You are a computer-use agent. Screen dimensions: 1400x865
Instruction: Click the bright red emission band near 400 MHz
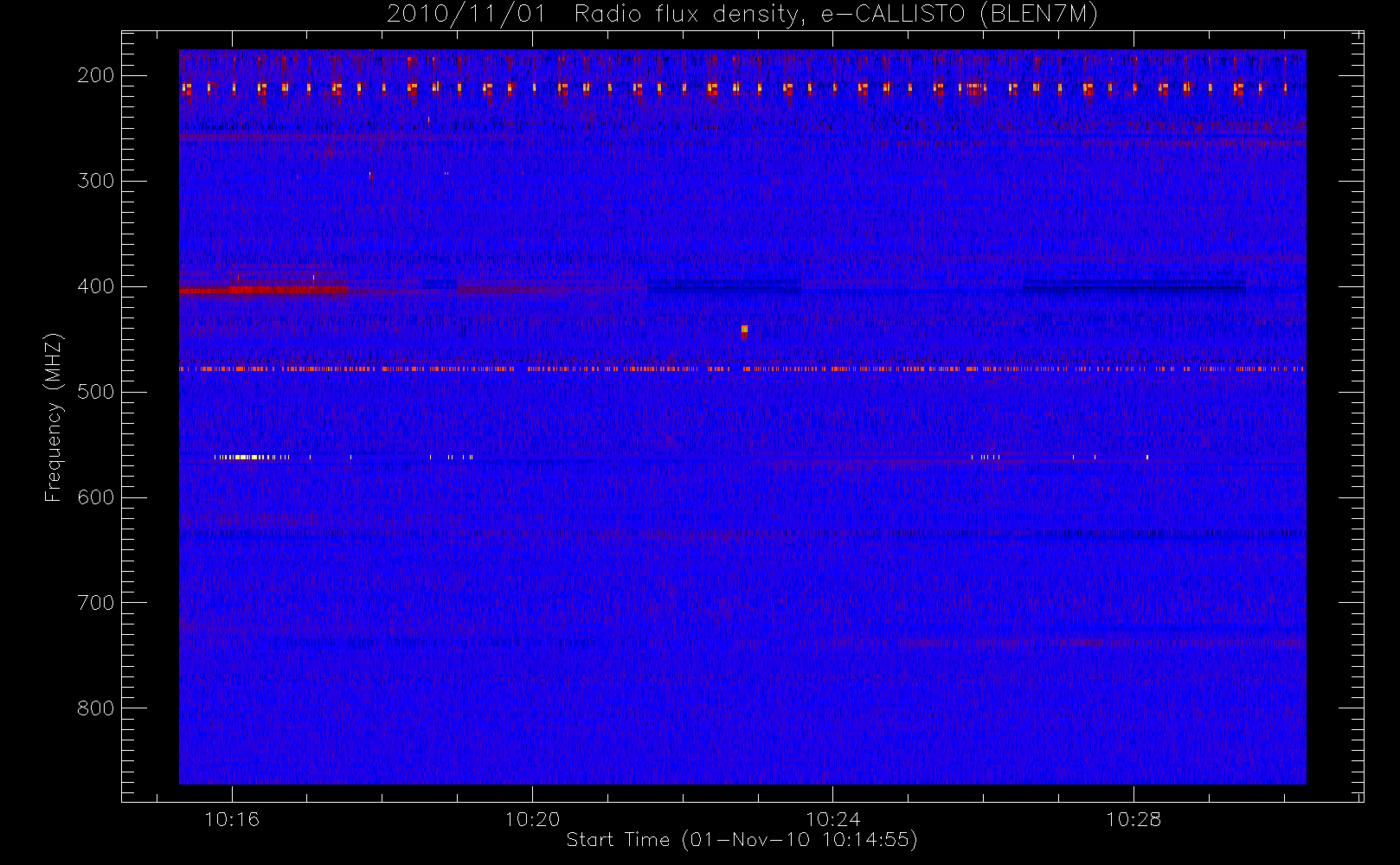[x=263, y=291]
